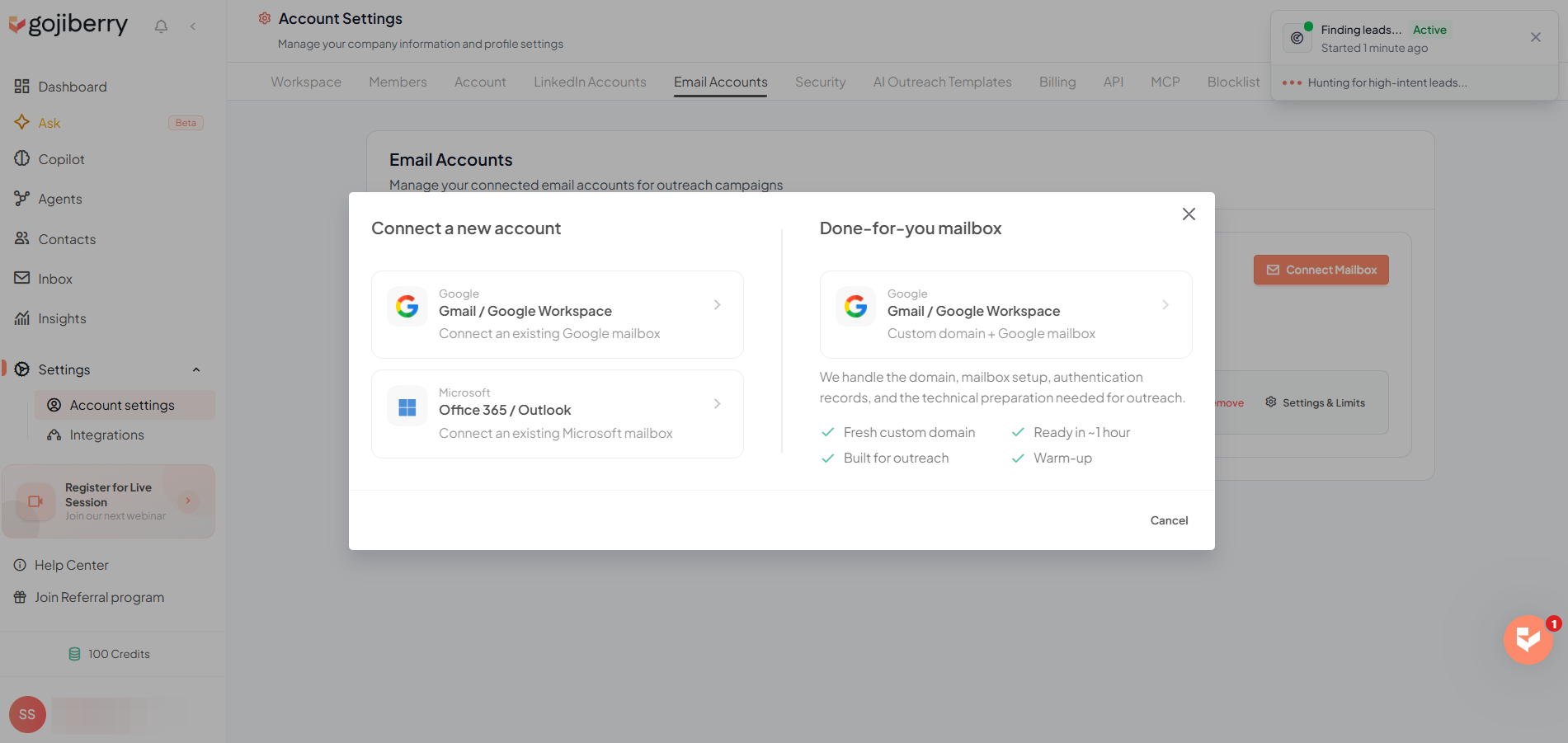The height and width of the screenshot is (743, 1568).
Task: Open the AI Outreach Templates tab
Action: pyautogui.click(x=942, y=82)
